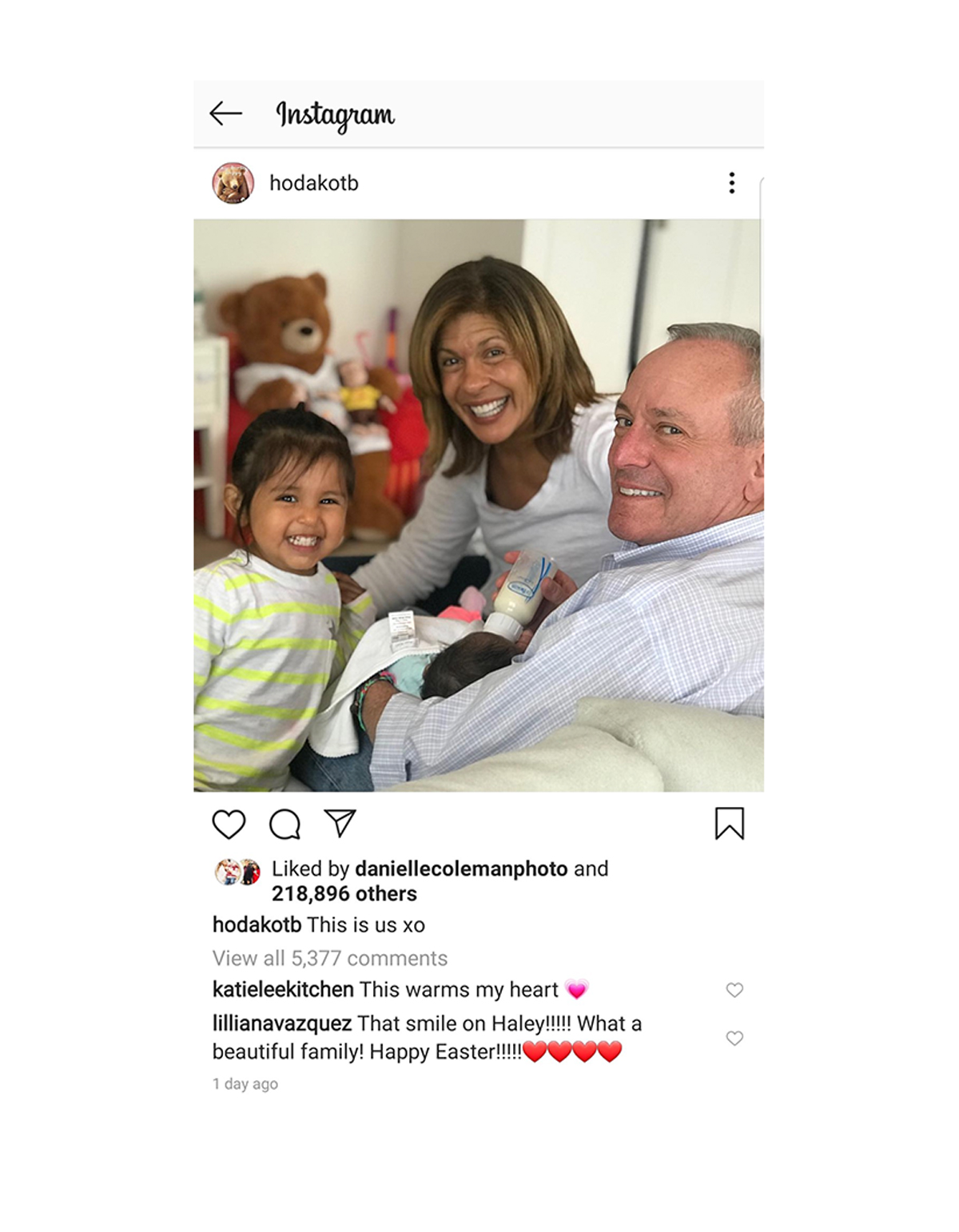Open hodakotb profile picture avatar

[x=233, y=183]
